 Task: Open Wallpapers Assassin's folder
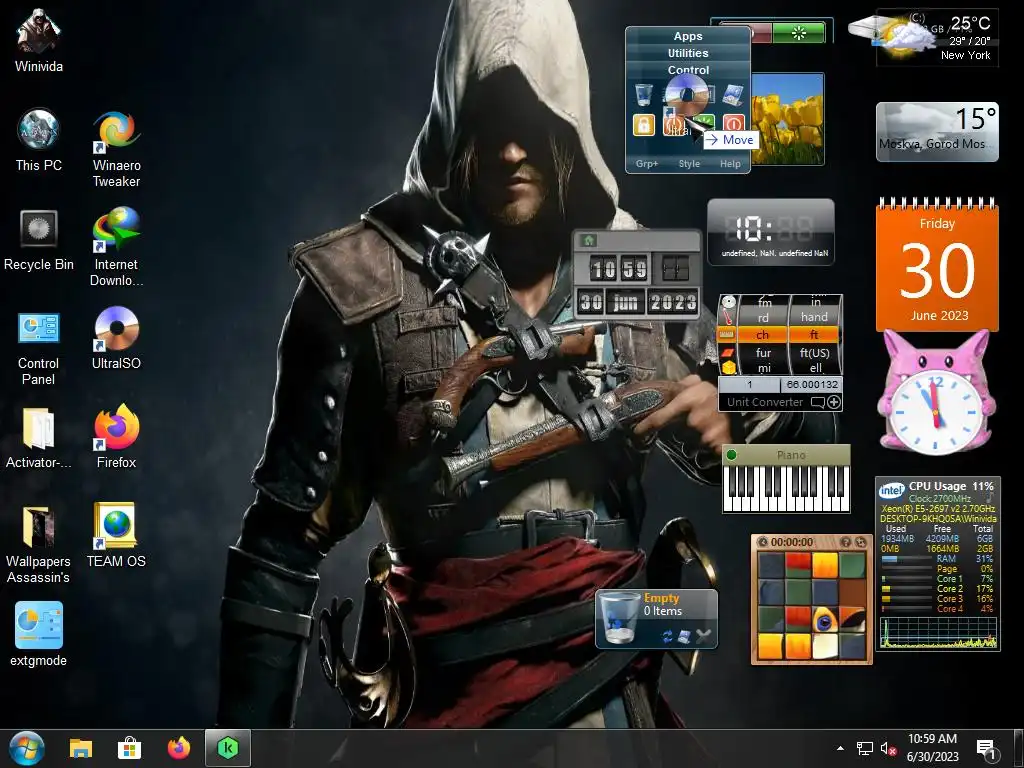click(x=39, y=544)
